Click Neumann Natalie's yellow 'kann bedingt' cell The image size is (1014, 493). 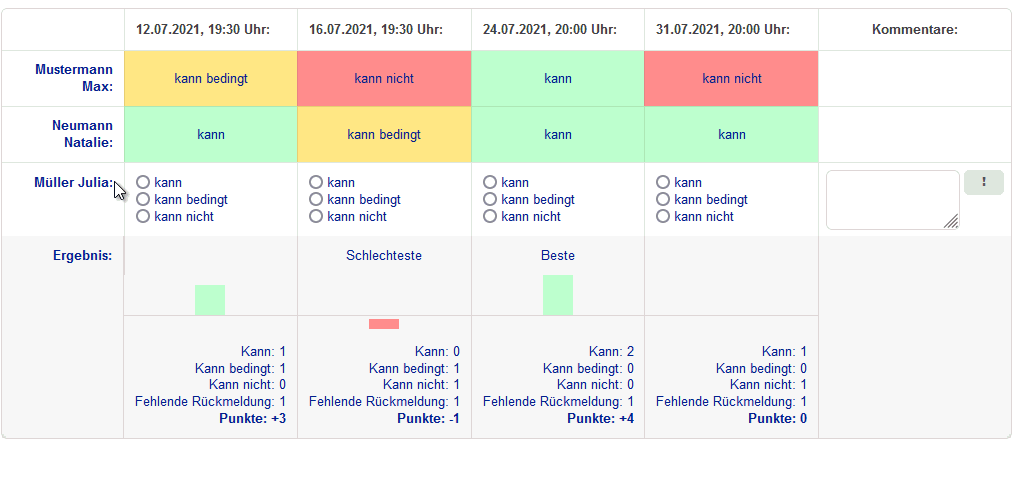pos(384,134)
